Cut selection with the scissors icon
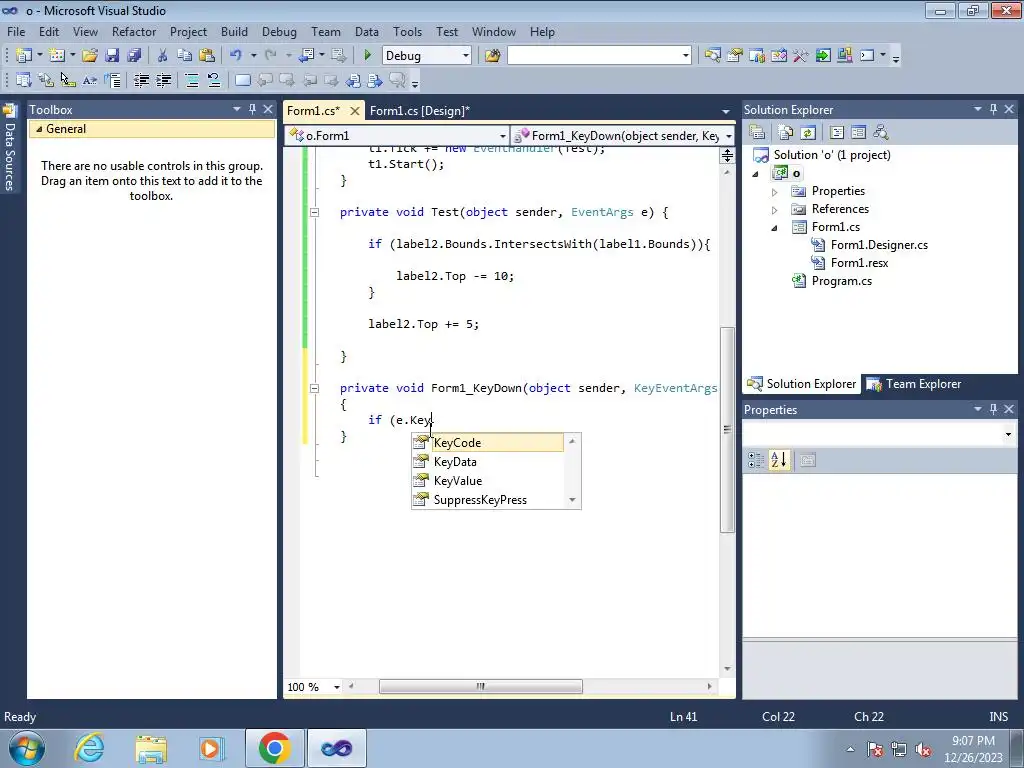1024x768 pixels. [162, 56]
